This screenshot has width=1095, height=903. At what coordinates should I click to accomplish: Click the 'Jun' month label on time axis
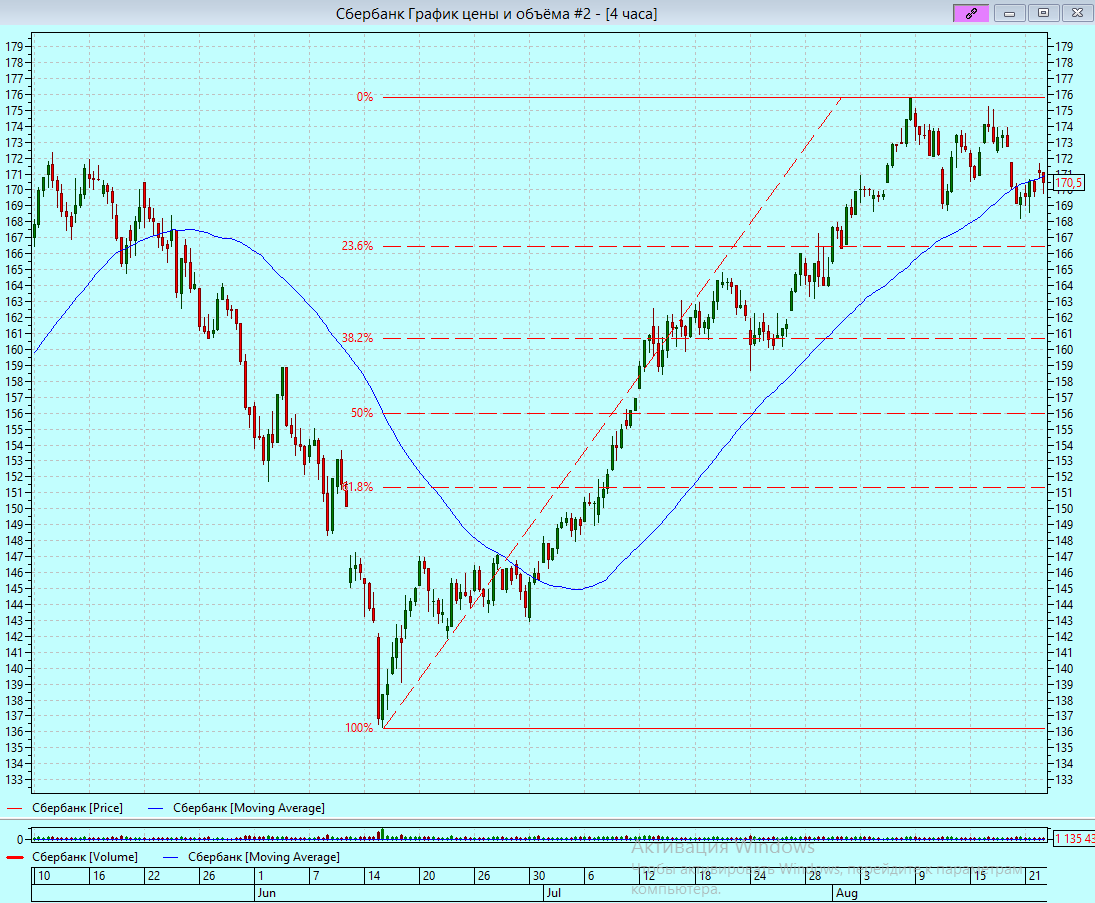[x=267, y=893]
